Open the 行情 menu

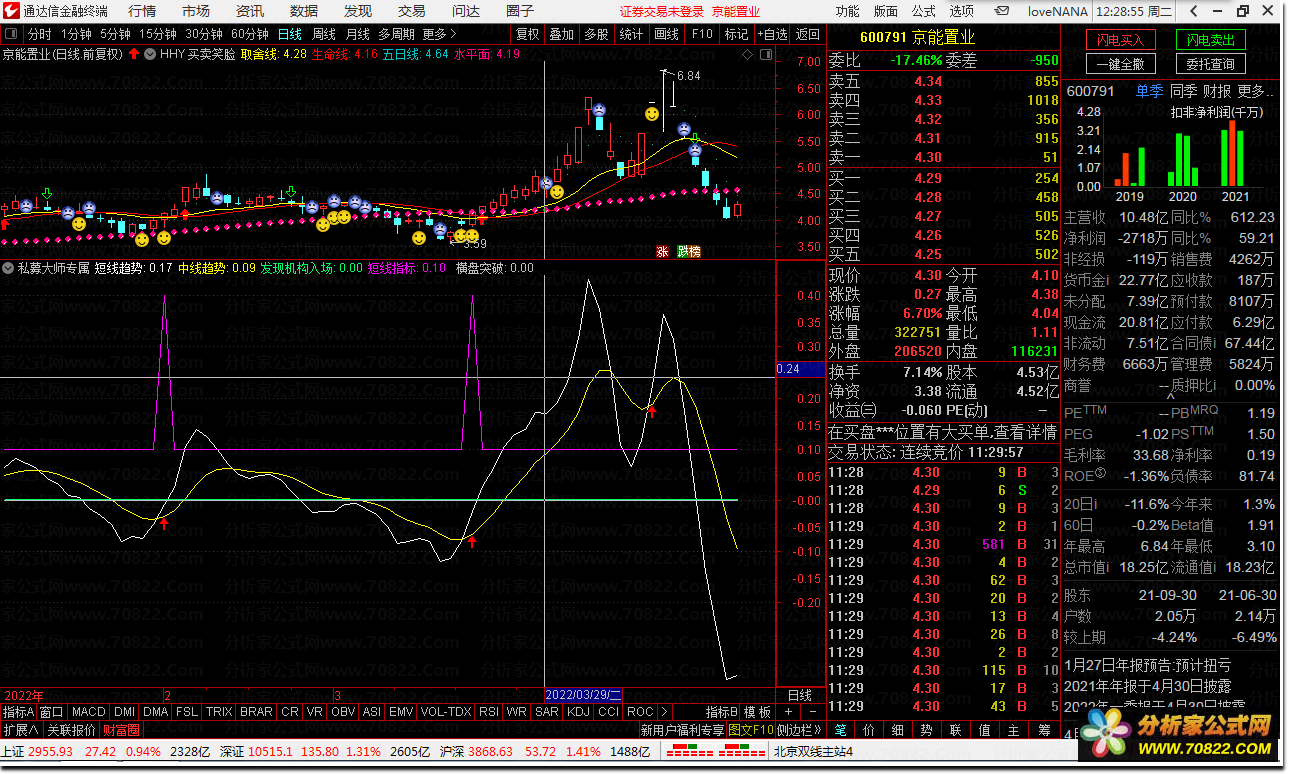[142, 11]
